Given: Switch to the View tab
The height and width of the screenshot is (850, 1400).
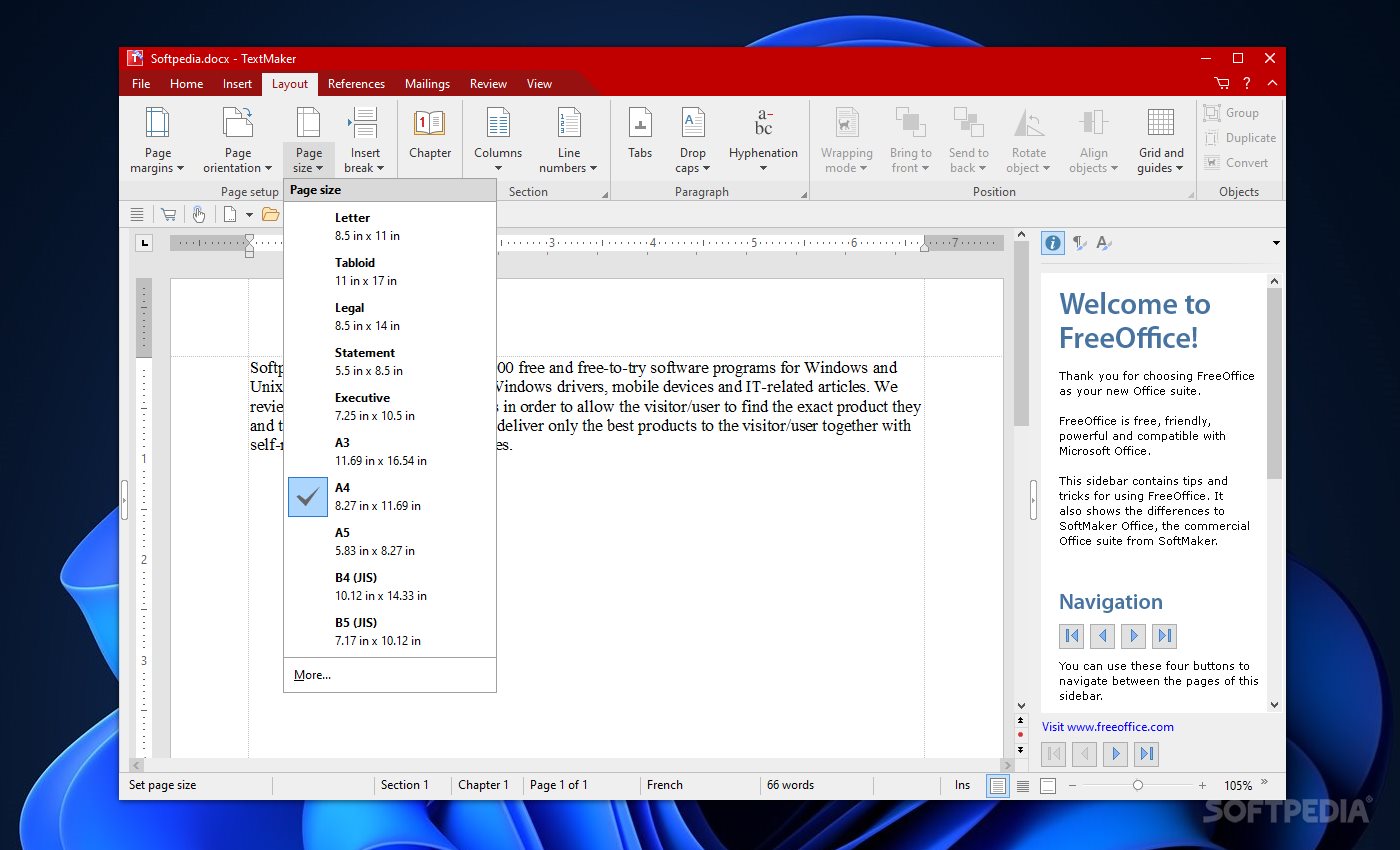Looking at the screenshot, I should [x=539, y=84].
